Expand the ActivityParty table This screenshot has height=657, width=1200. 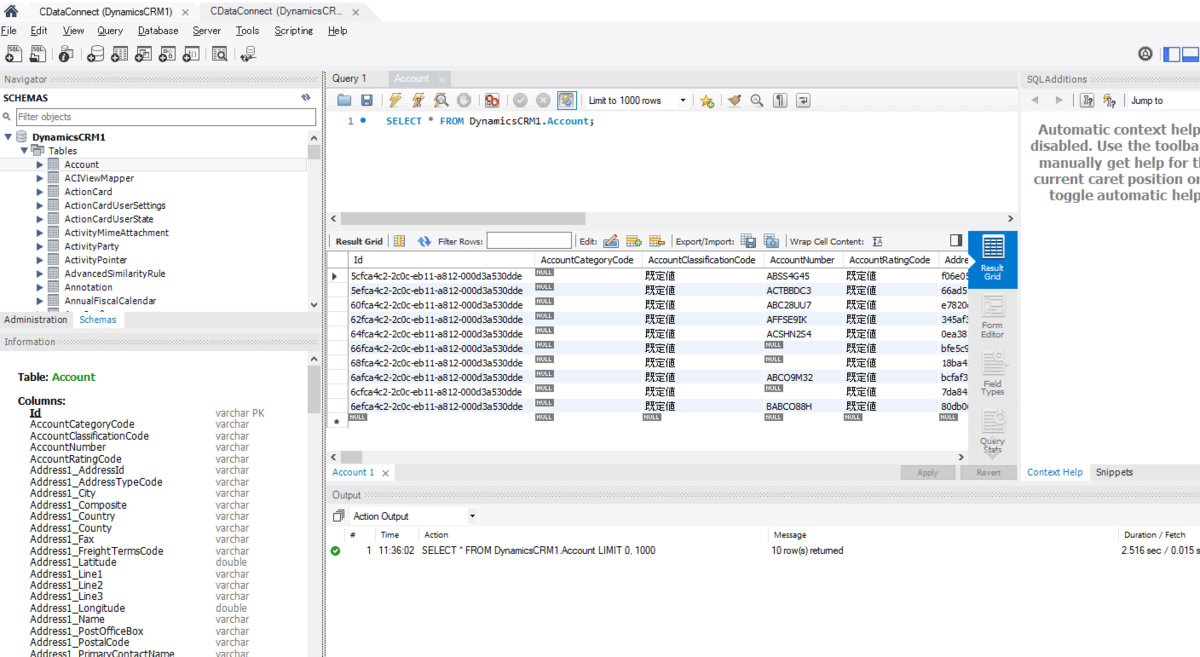[40, 246]
